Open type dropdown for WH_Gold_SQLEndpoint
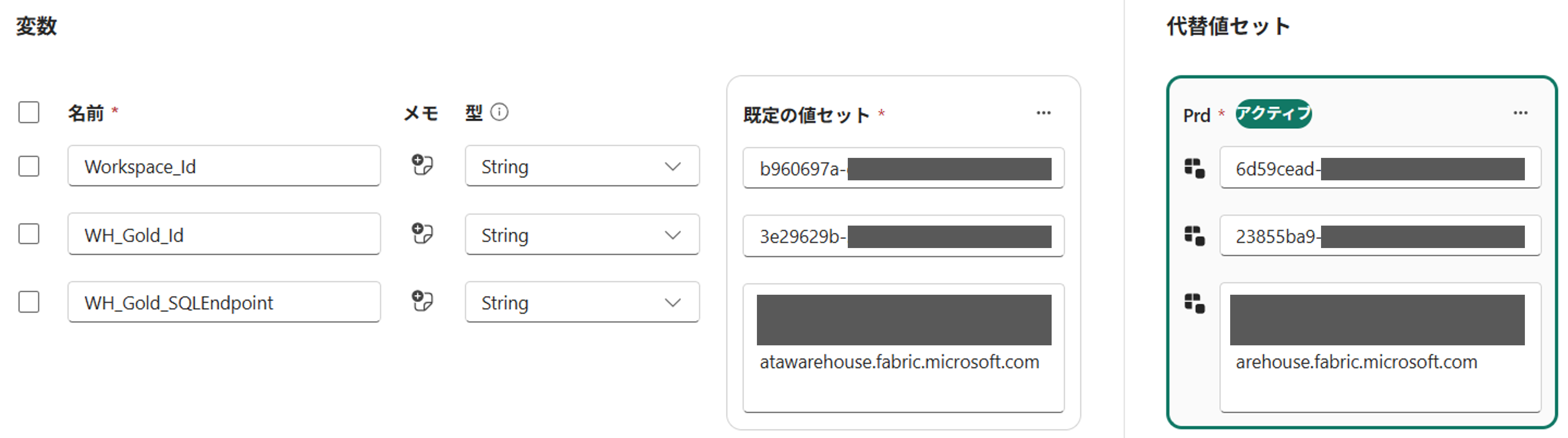 581,302
